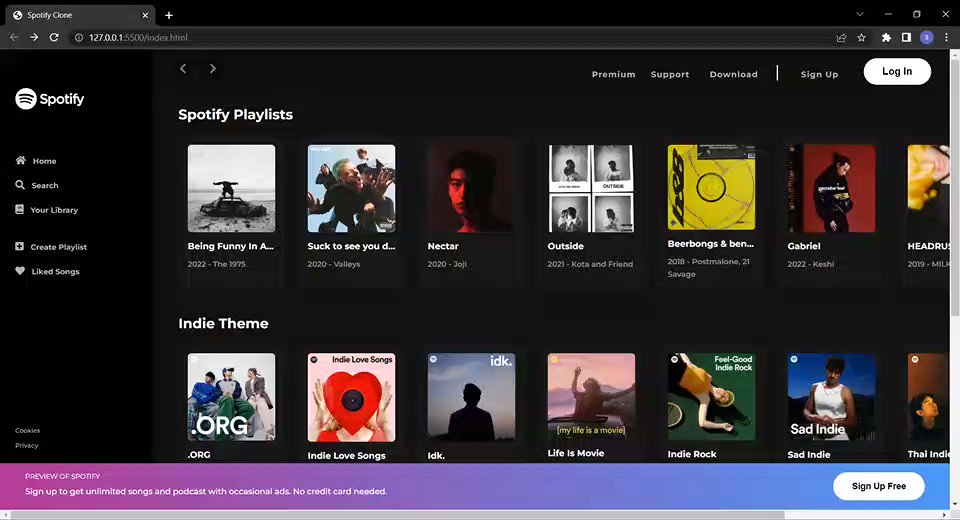Click the '2021 - Kota and Friend' subtitle
The height and width of the screenshot is (520, 960).
point(590,264)
